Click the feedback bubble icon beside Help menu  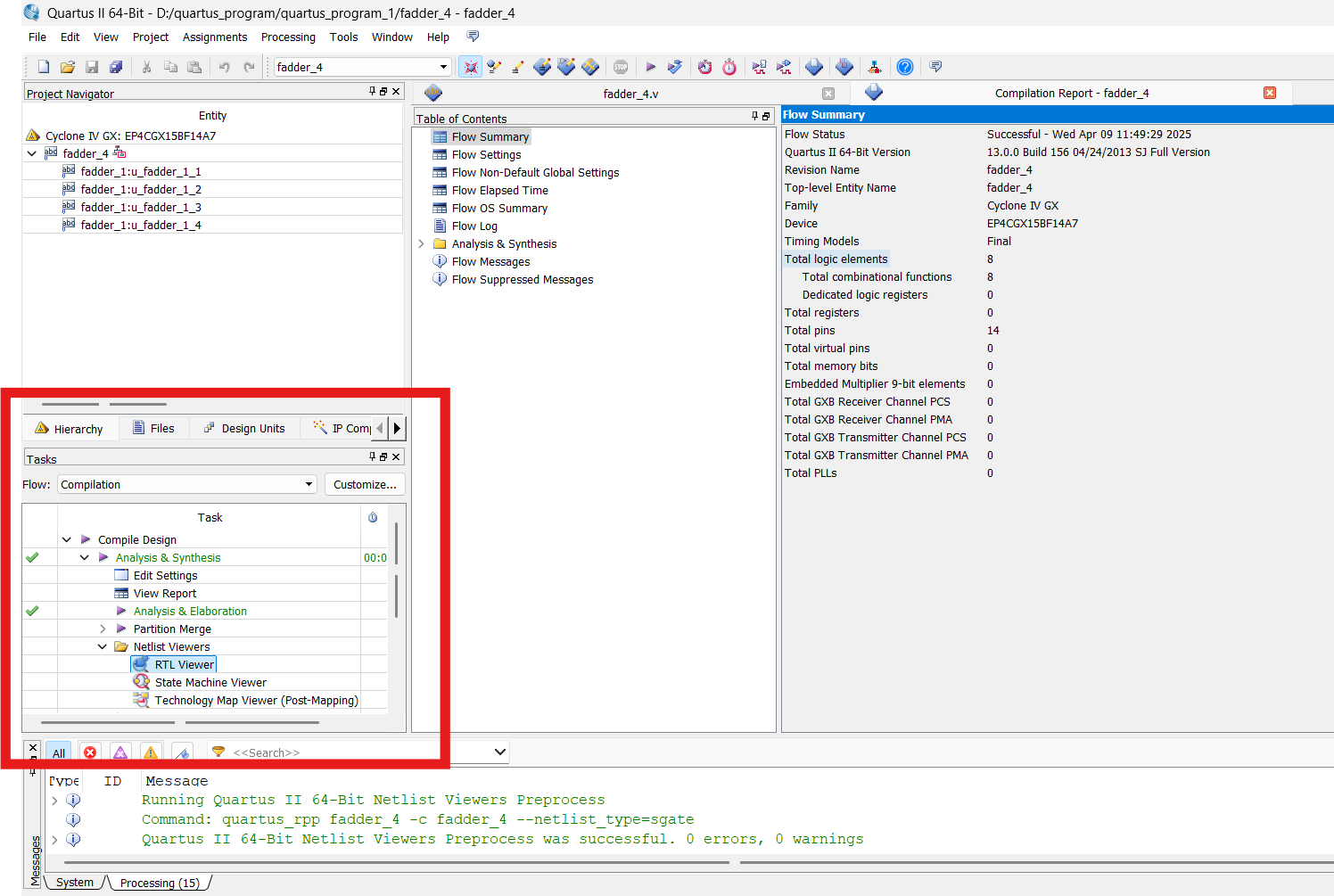point(473,37)
